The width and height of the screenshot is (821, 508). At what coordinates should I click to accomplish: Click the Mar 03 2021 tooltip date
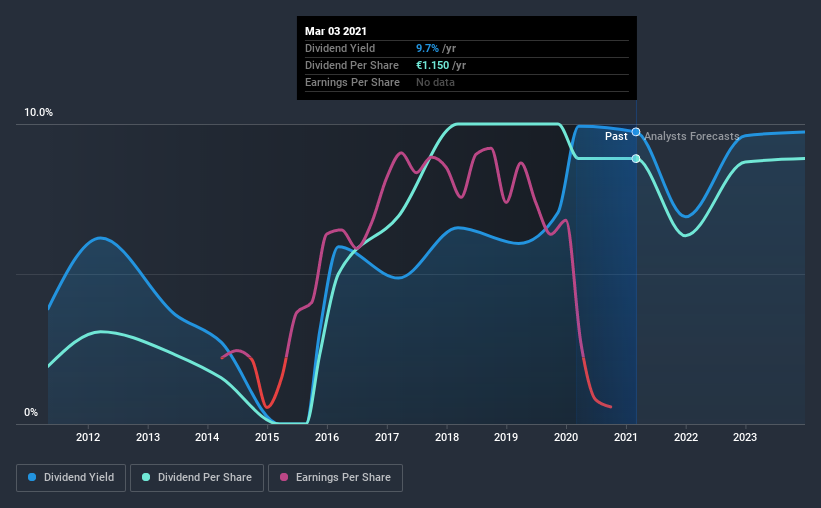[x=336, y=31]
